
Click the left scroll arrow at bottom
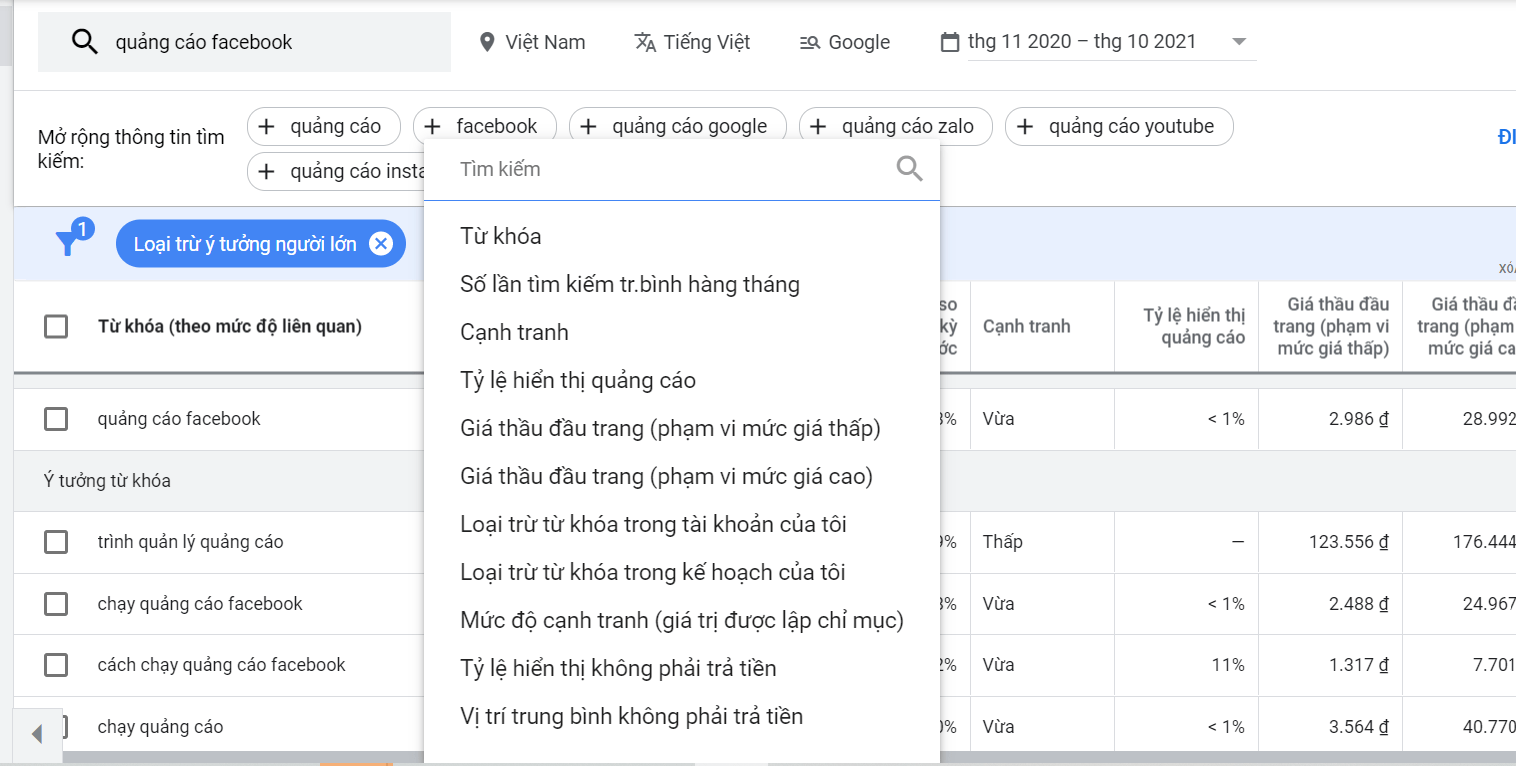coord(37,735)
